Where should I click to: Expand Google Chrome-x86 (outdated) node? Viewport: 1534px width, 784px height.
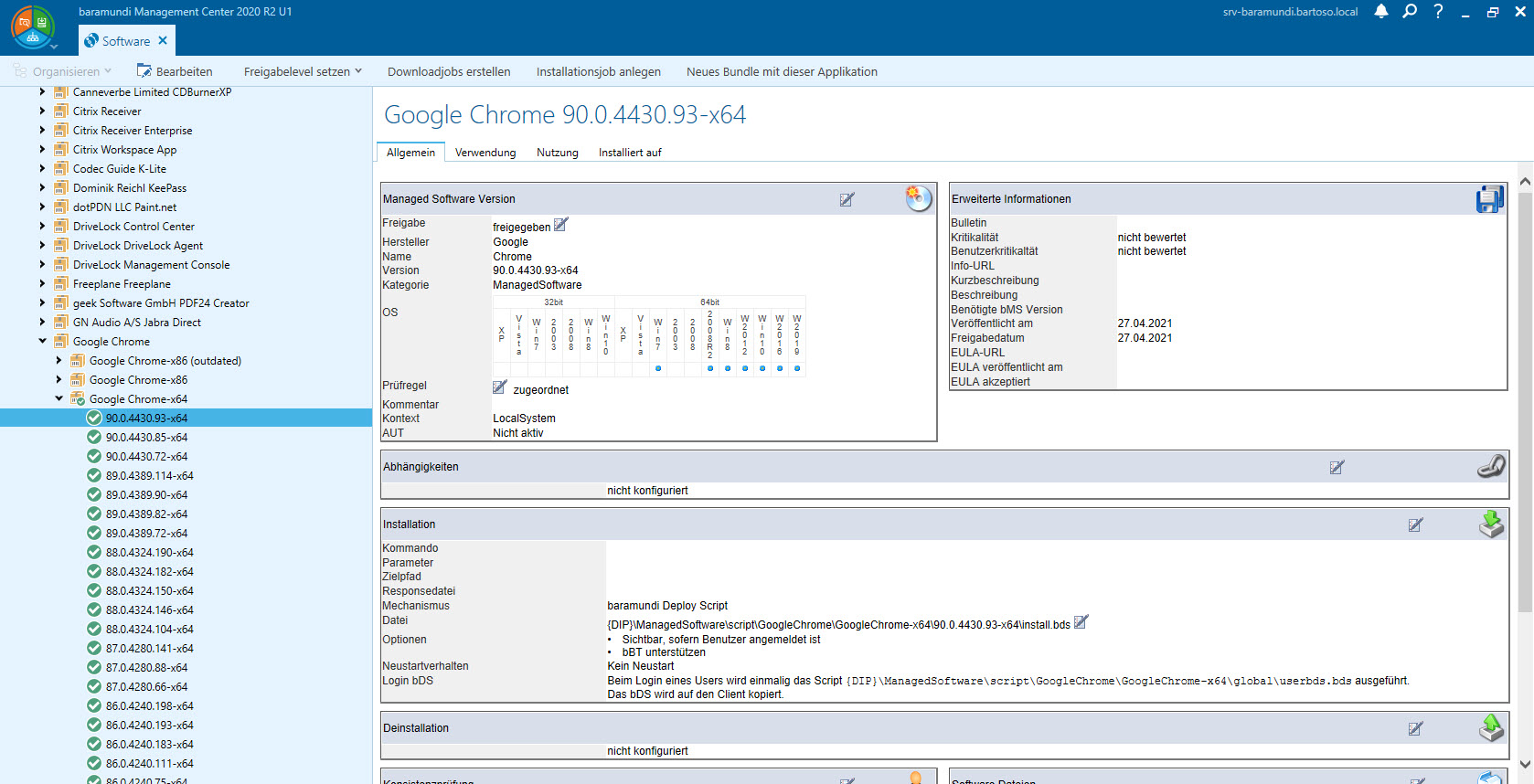tap(59, 360)
